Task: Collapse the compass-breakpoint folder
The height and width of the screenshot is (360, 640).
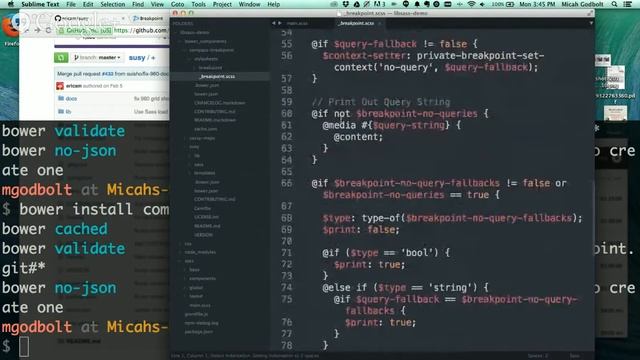Action: (x=211, y=50)
